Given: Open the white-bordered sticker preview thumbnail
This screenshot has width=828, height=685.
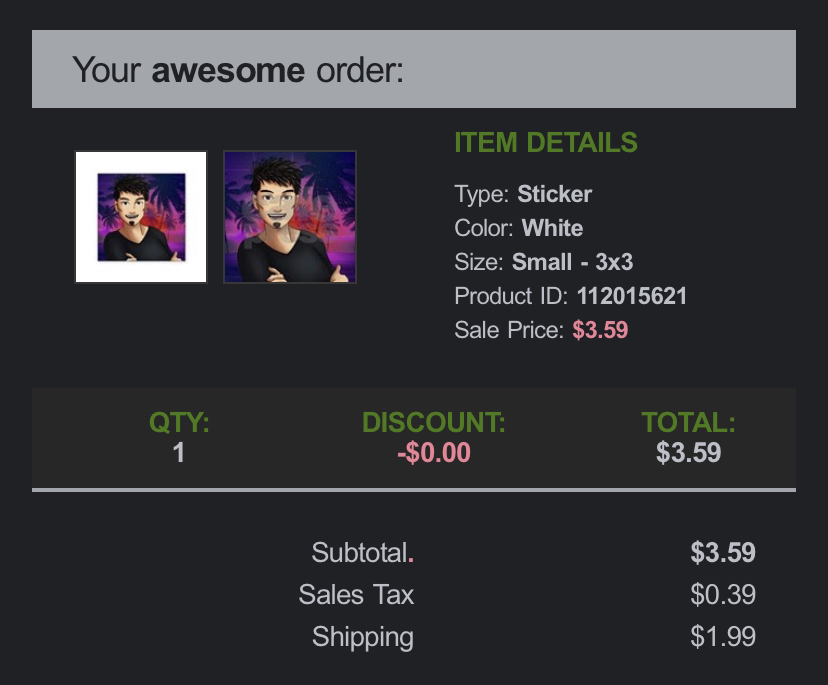Looking at the screenshot, I should 141,217.
